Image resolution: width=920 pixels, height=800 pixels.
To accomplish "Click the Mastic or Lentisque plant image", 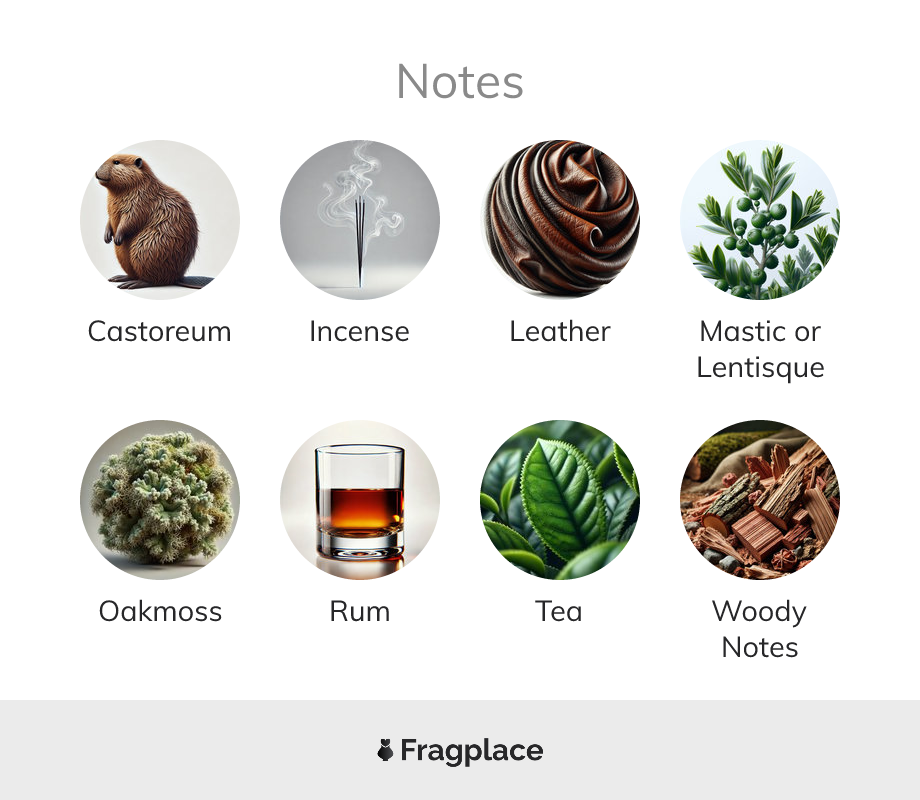I will point(760,220).
